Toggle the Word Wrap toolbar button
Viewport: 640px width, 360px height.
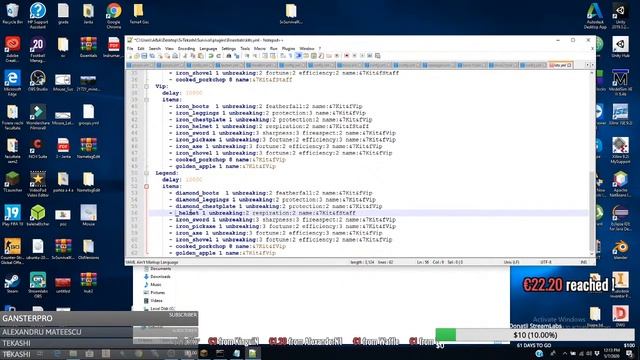coord(283,56)
